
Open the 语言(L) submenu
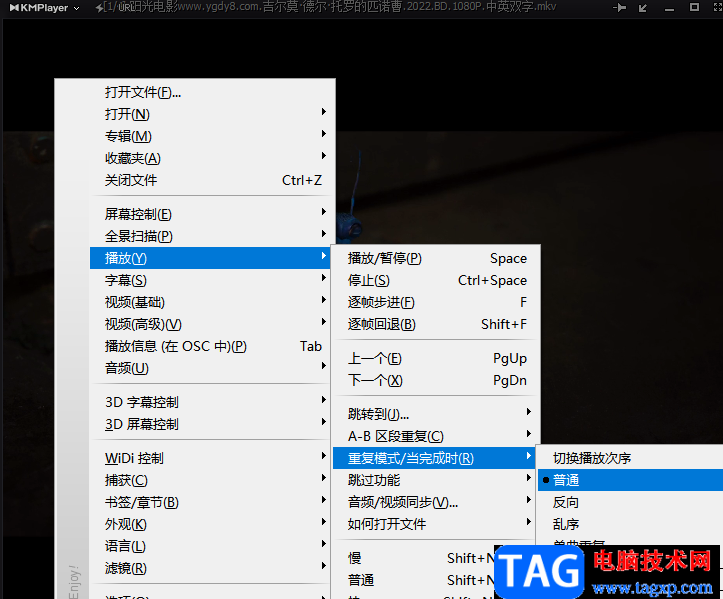click(210, 546)
